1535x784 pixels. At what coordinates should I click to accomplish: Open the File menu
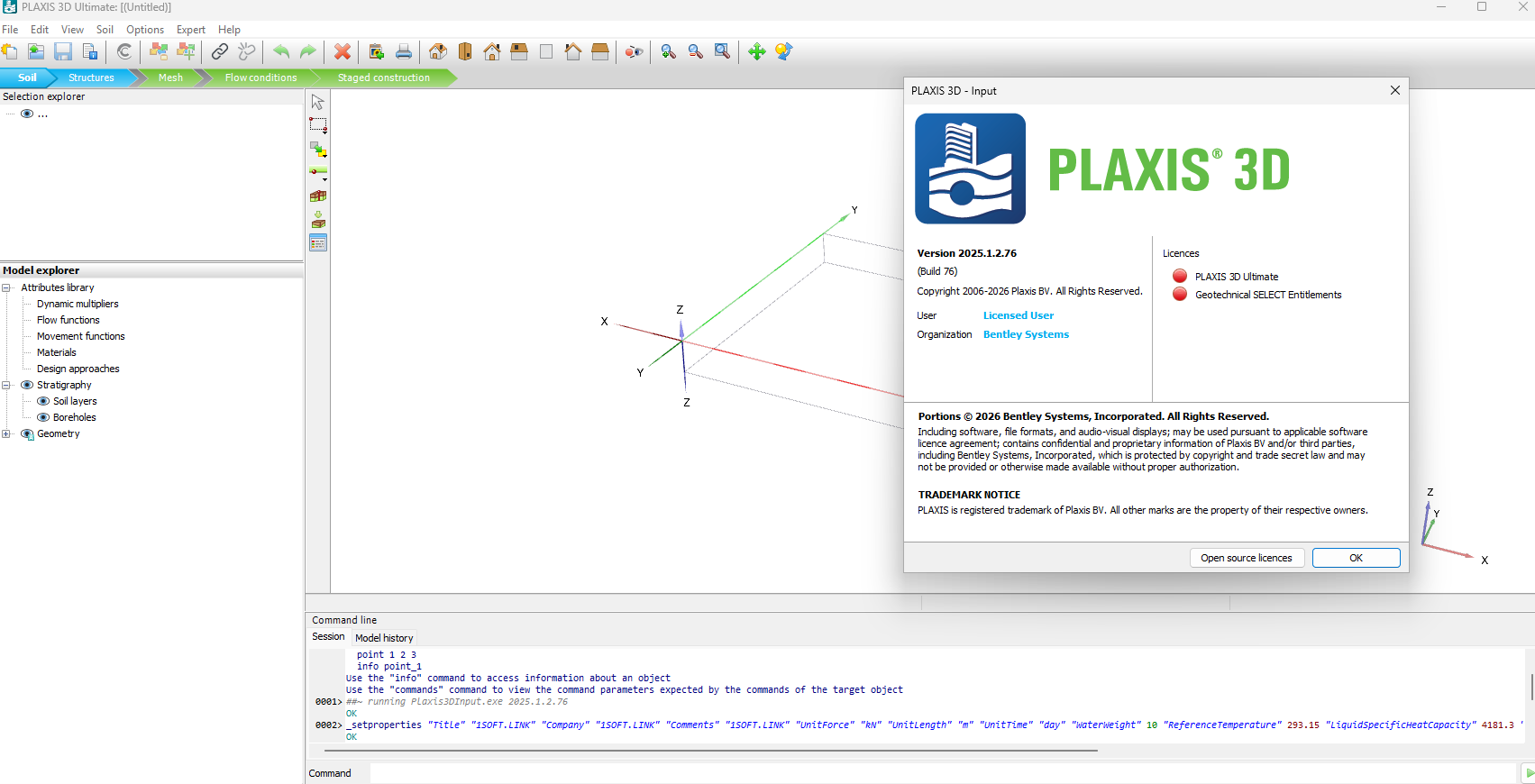(10, 30)
